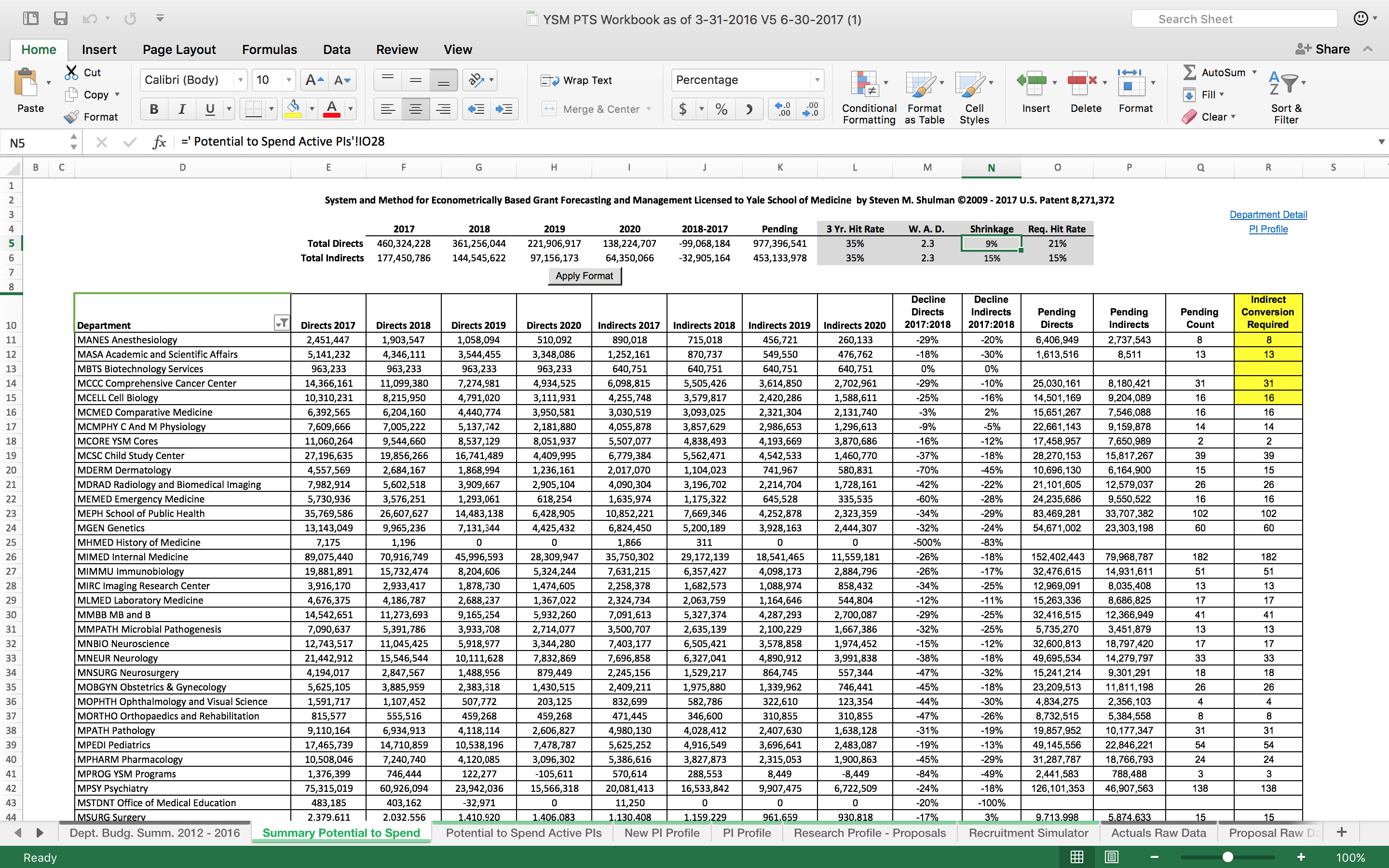Apply percent style with % icon
Image resolution: width=1389 pixels, height=868 pixels.
(722, 109)
